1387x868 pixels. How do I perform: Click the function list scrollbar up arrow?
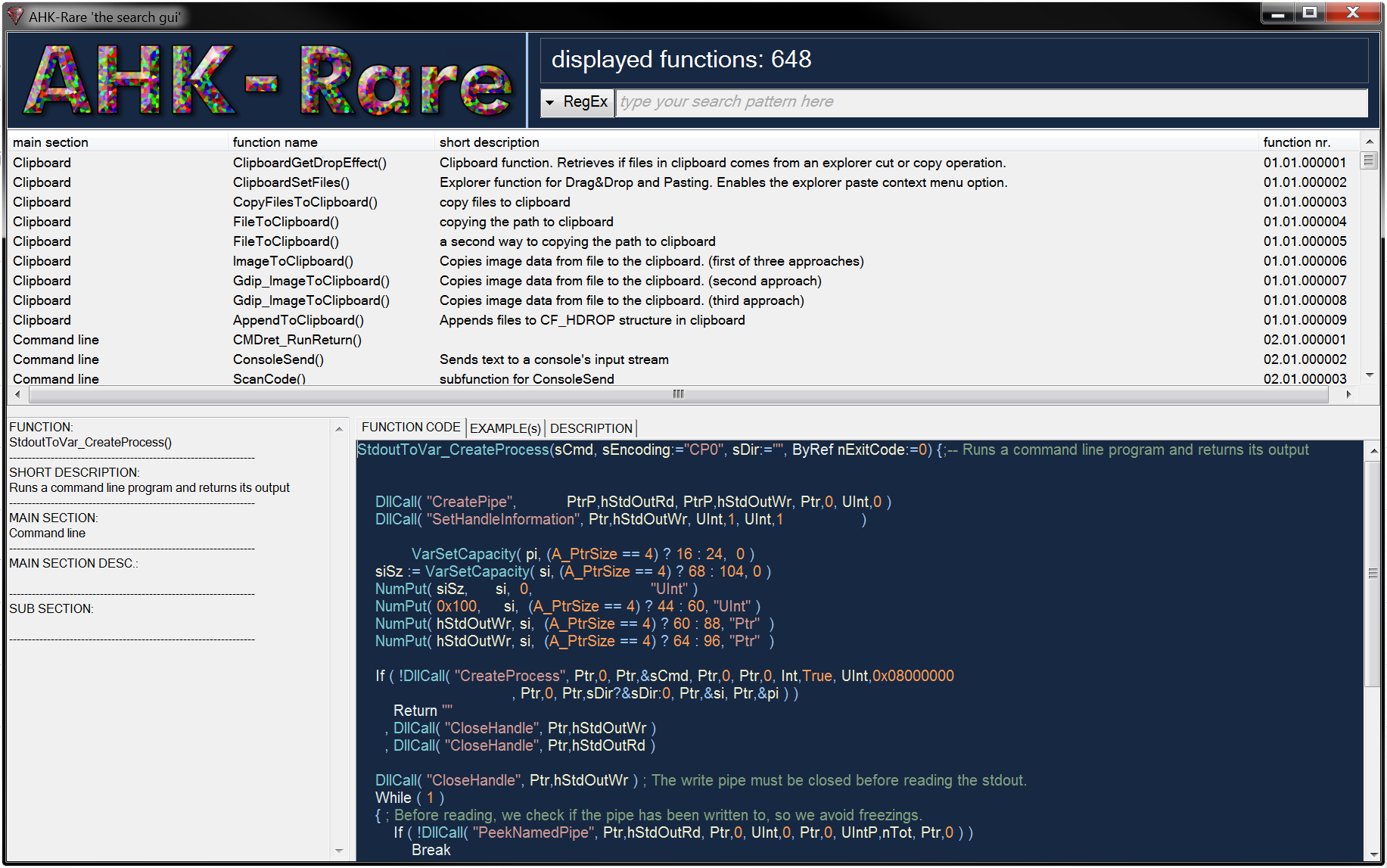(1370, 141)
